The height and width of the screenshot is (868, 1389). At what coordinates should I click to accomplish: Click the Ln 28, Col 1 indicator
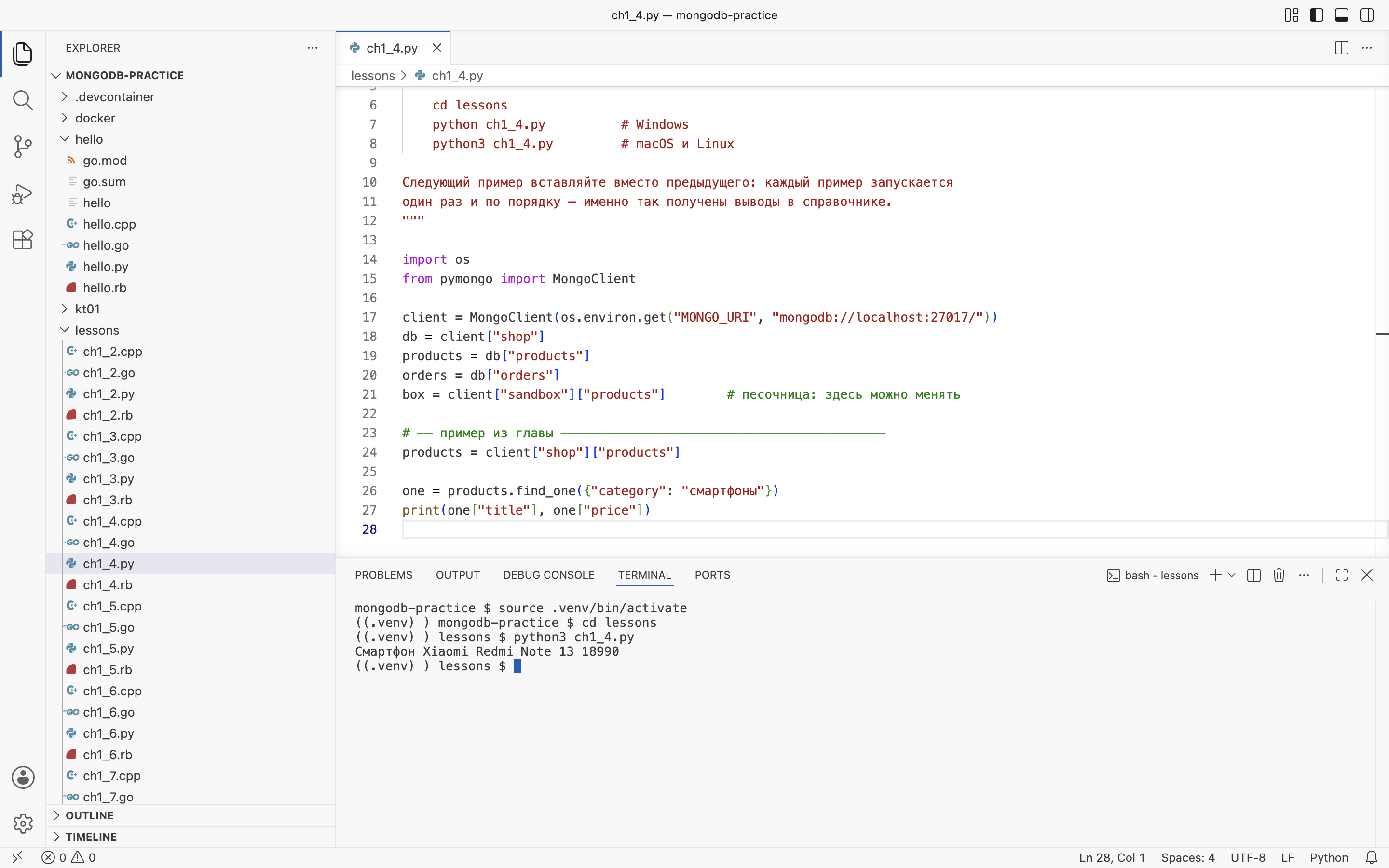[1112, 858]
